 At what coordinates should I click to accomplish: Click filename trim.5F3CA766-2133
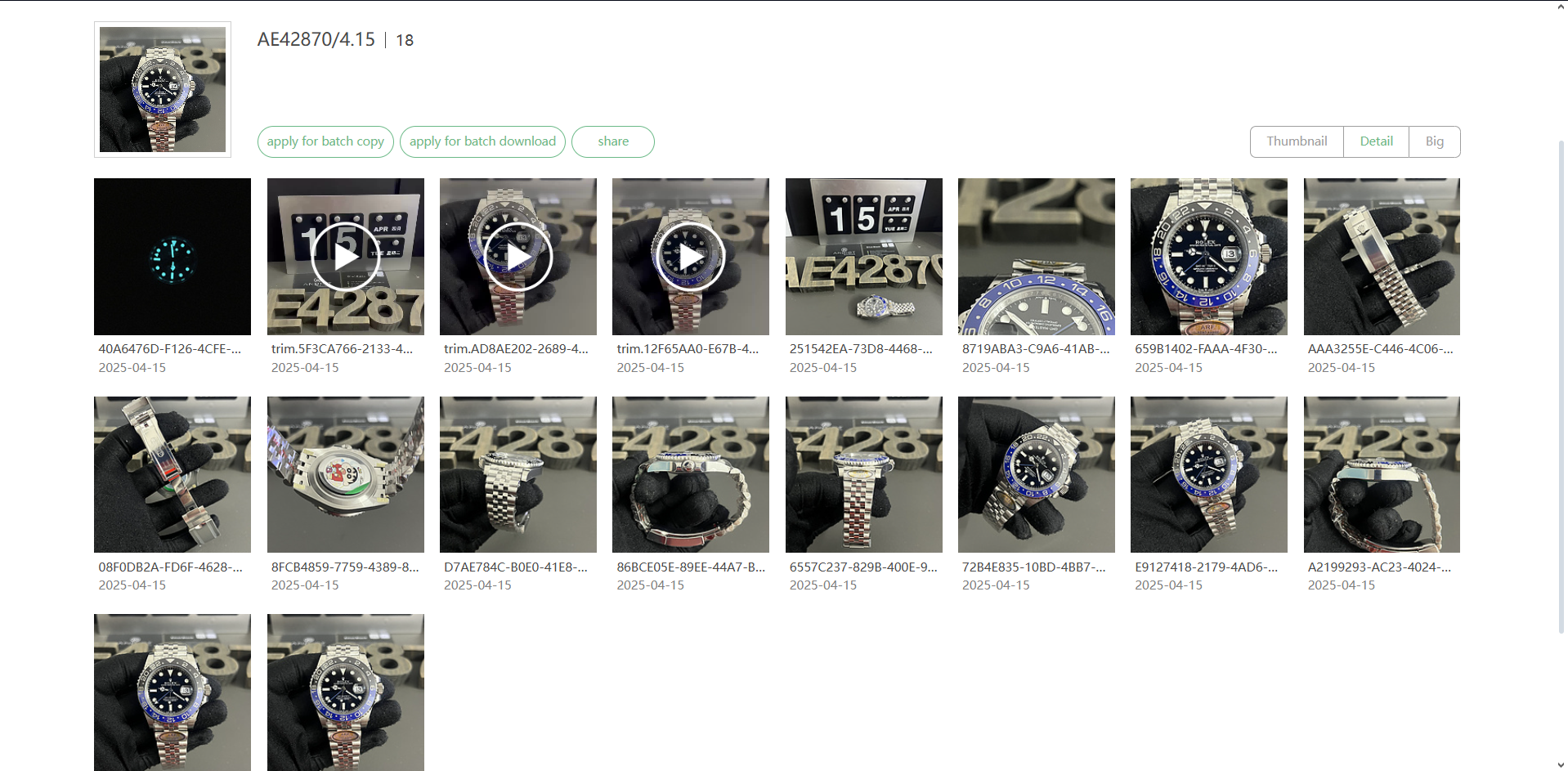pyautogui.click(x=343, y=348)
